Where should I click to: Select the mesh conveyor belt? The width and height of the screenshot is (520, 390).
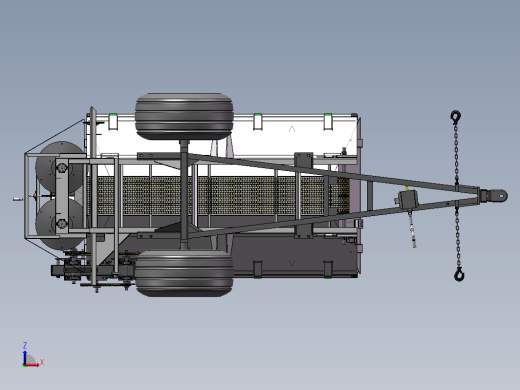click(218, 195)
